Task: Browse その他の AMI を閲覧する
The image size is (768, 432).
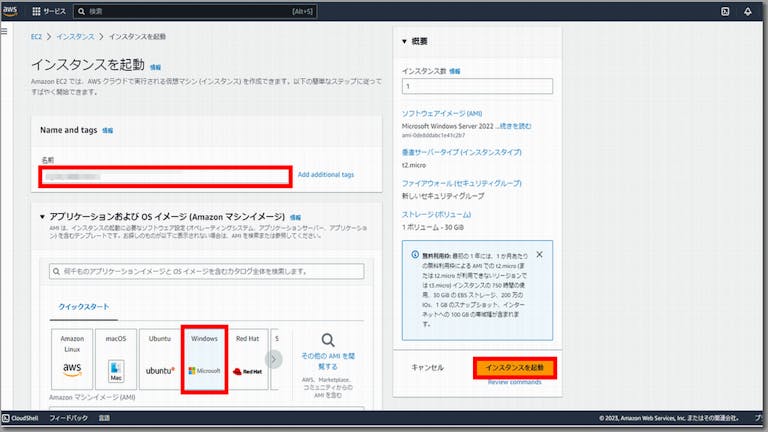Action: click(x=328, y=361)
